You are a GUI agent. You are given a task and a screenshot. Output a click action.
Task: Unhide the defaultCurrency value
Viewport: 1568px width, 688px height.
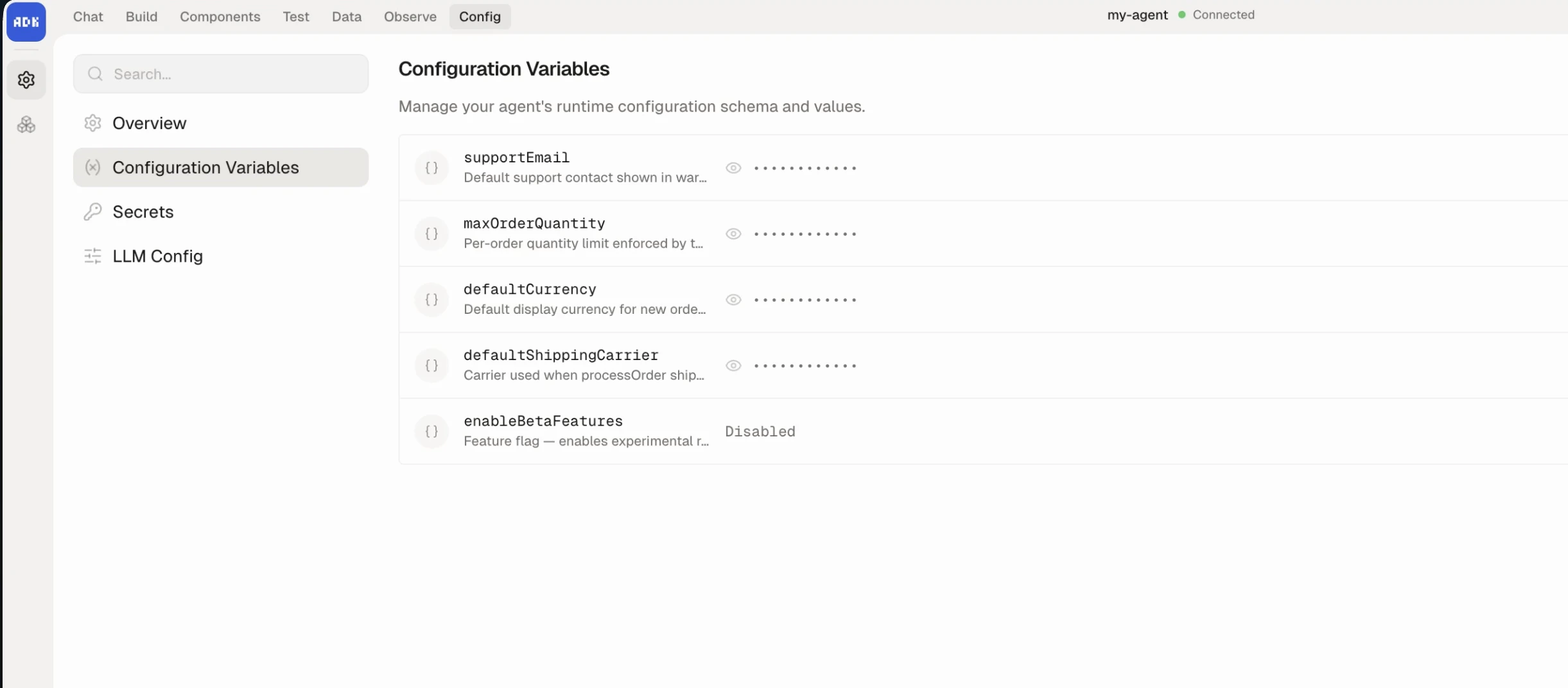[734, 299]
